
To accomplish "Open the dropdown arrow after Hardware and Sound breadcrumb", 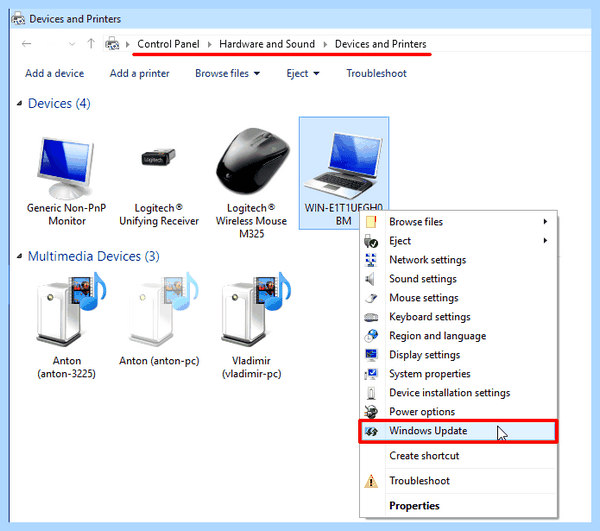I will [x=325, y=44].
